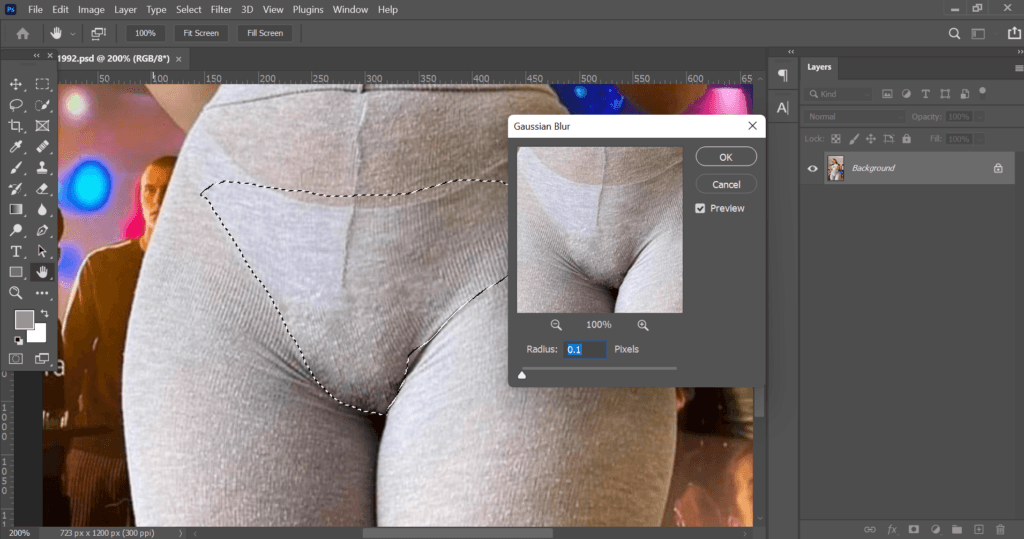Select the Quick Selection tool
The height and width of the screenshot is (539, 1024).
42,105
